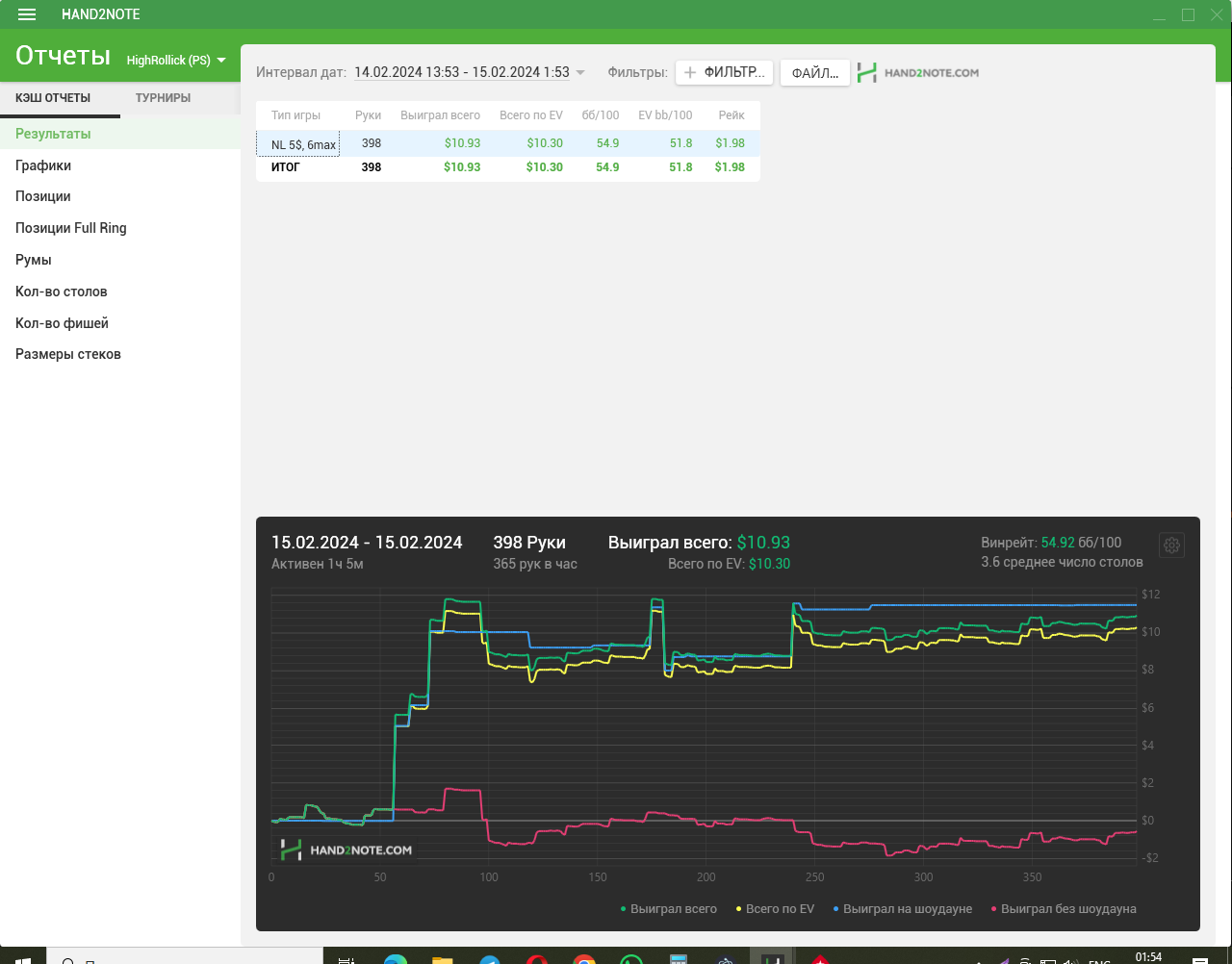Click the 398 Руки chart heading
This screenshot has width=1232, height=964.
(529, 543)
